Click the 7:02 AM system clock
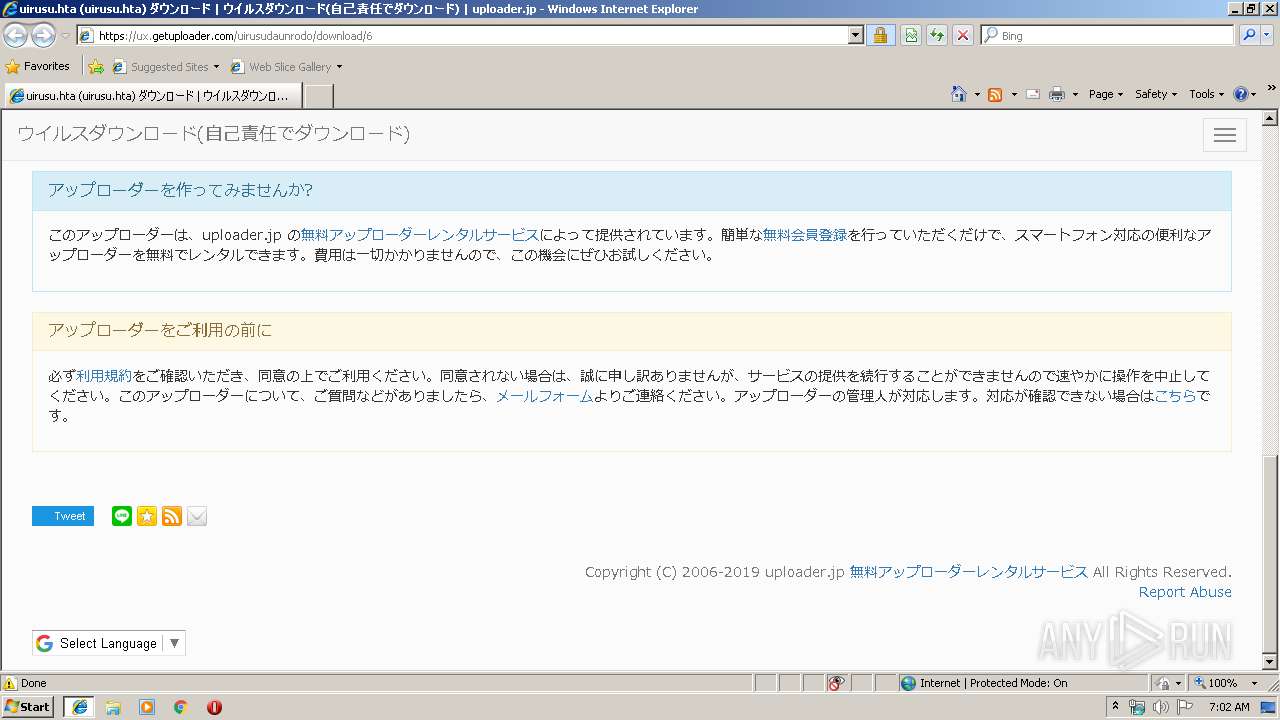Screen dimensions: 1280x720 click(1229, 707)
